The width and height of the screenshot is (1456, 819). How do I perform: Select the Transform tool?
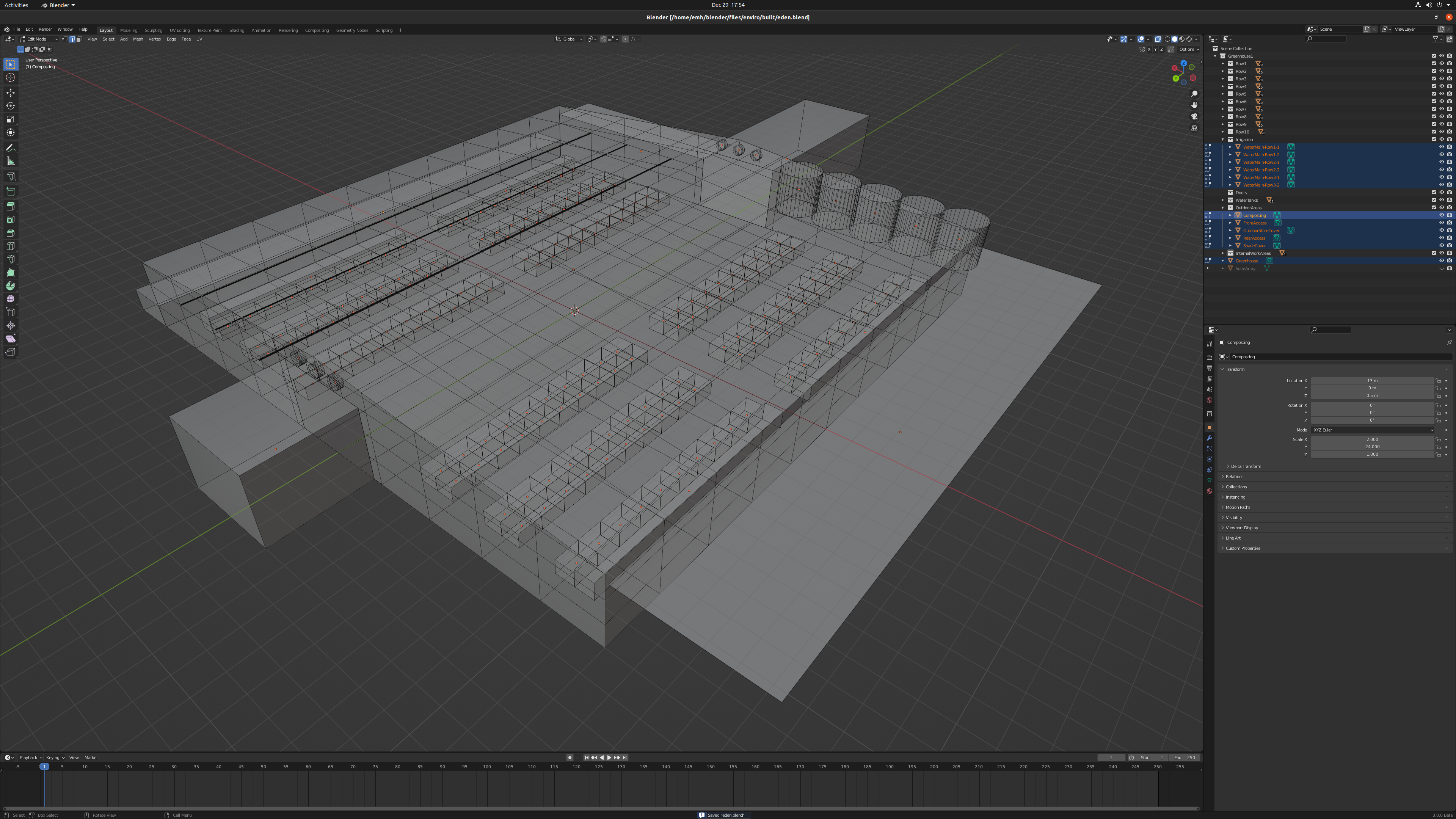point(11,132)
